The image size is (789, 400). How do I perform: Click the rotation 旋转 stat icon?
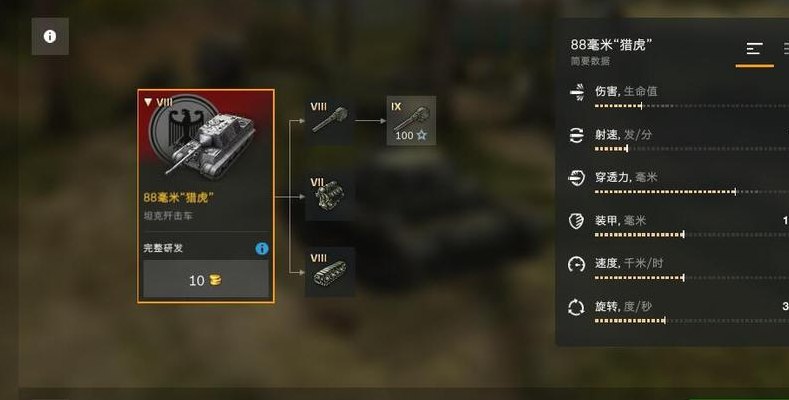pyautogui.click(x=577, y=307)
